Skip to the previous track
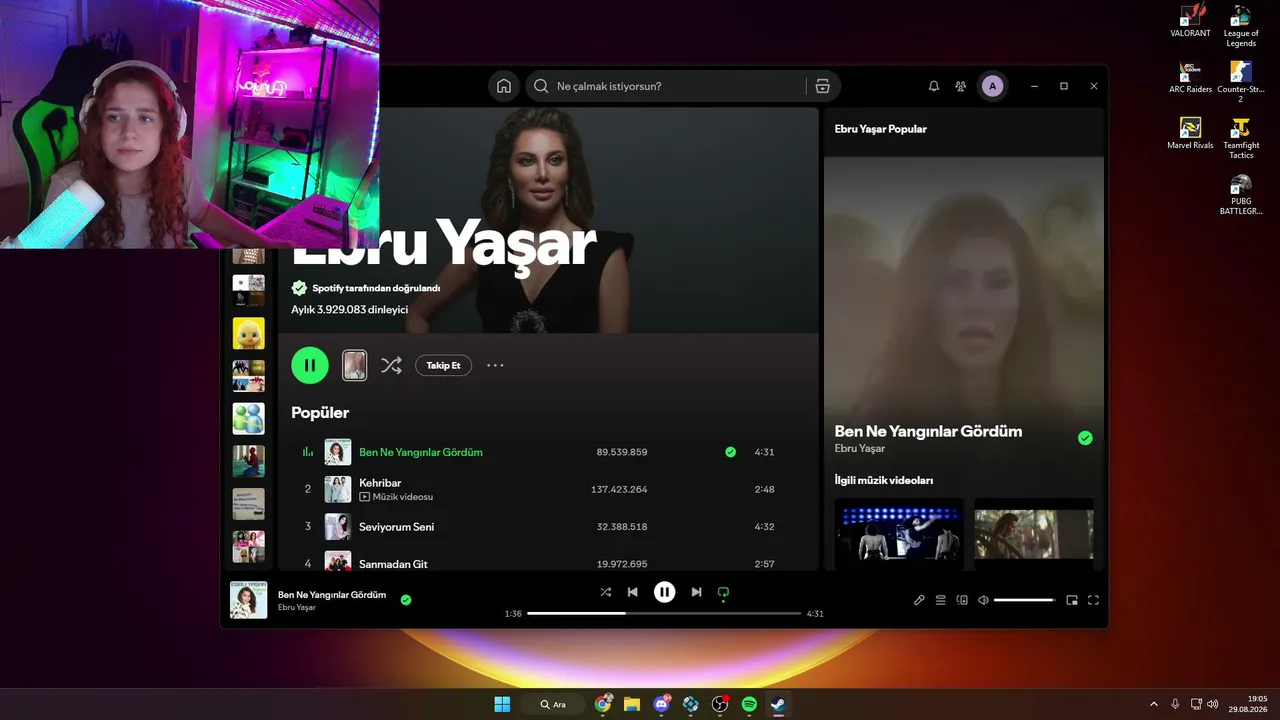Viewport: 1280px width, 720px height. pos(633,592)
